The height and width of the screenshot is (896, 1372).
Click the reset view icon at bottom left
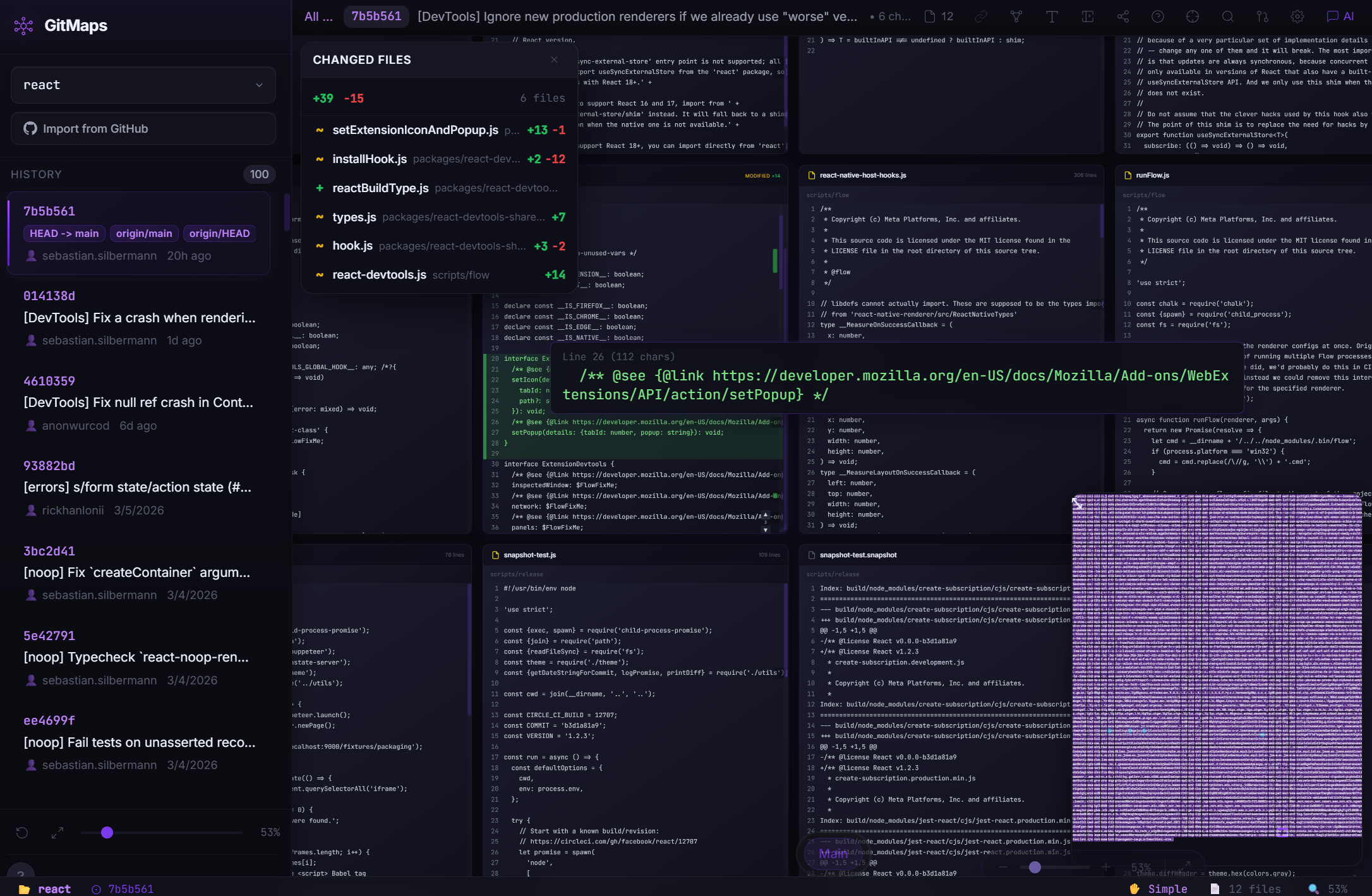22,833
